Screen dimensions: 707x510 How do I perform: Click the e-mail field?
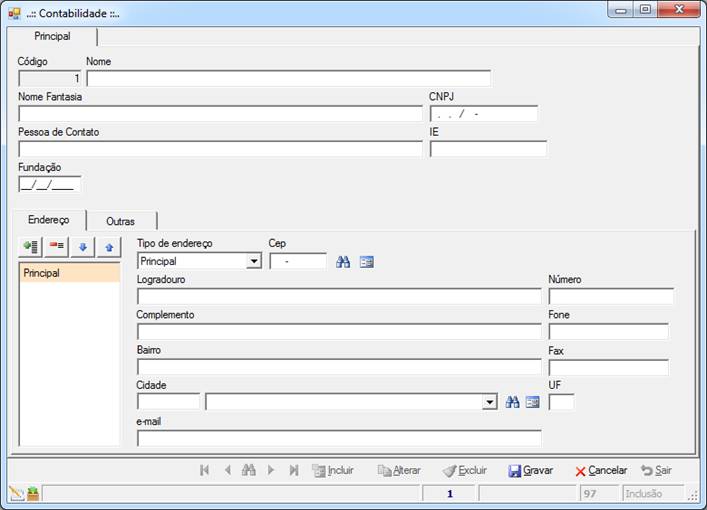(339, 438)
